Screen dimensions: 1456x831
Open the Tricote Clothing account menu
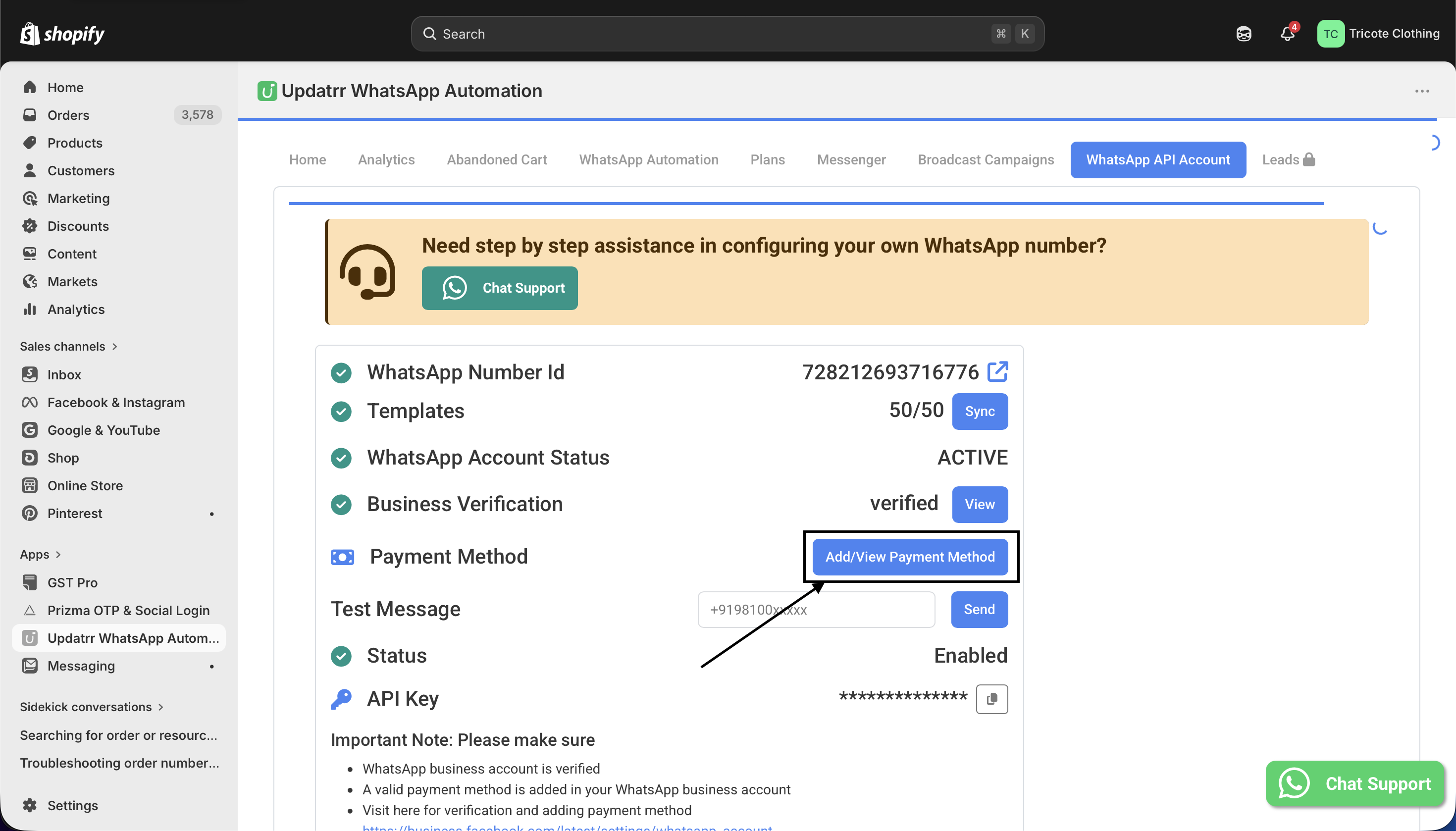click(1378, 34)
